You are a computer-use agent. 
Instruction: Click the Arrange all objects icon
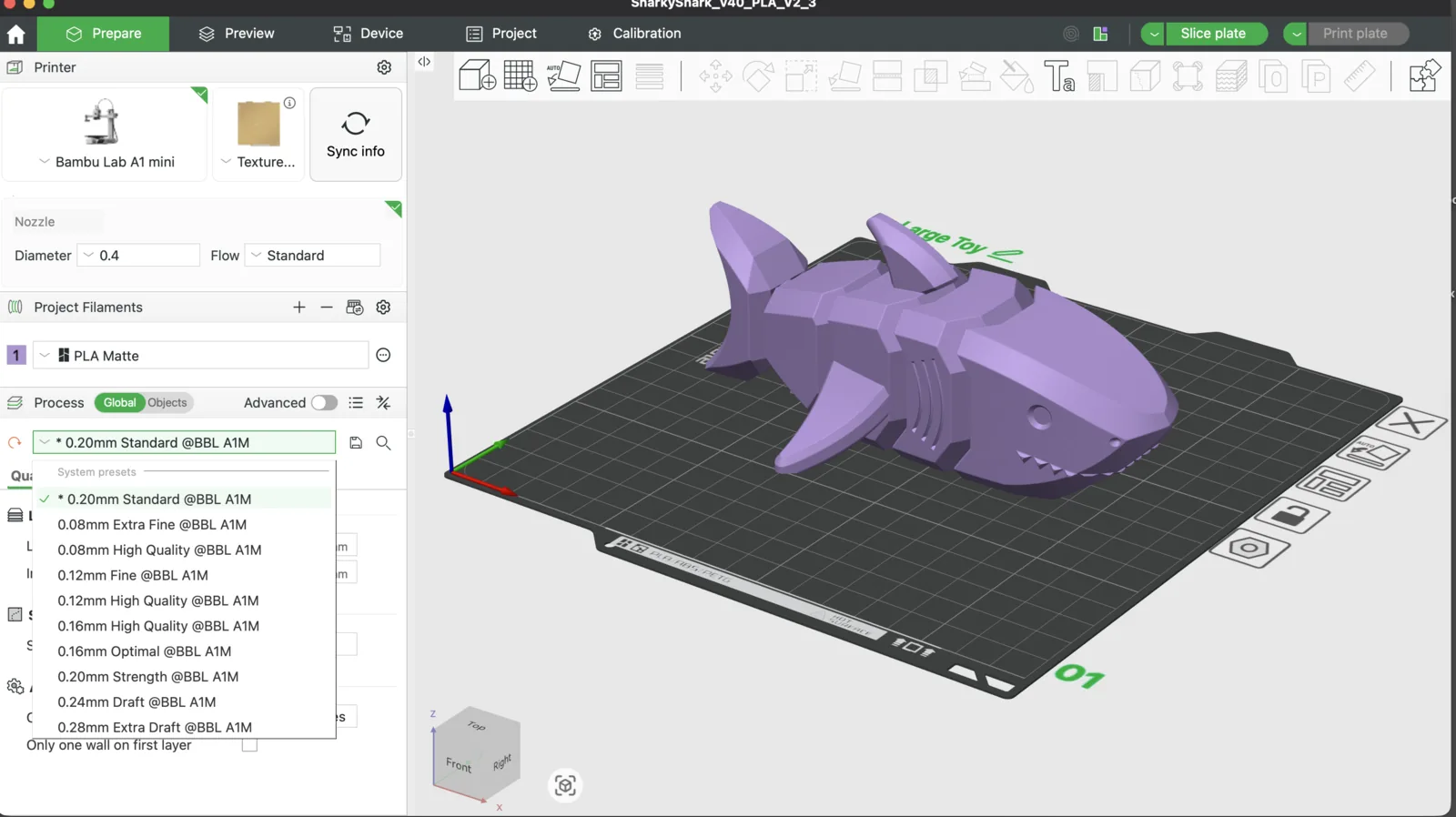tap(606, 76)
